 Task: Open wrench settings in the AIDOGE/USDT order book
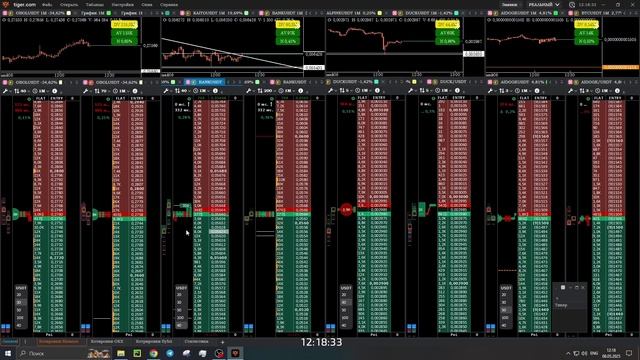[571, 91]
